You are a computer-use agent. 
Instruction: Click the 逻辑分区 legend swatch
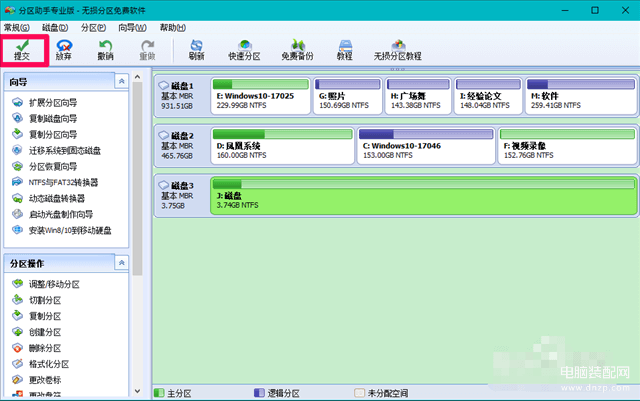[259, 393]
